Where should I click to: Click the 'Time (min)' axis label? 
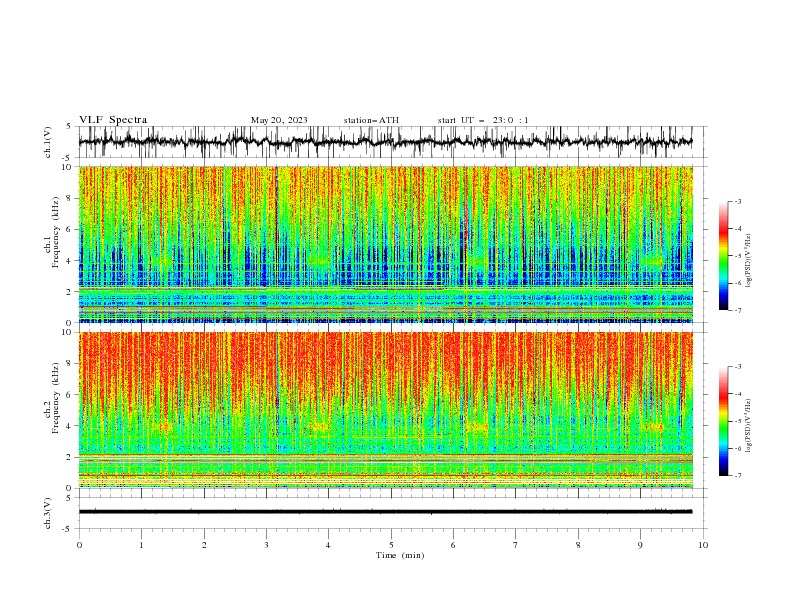400,555
